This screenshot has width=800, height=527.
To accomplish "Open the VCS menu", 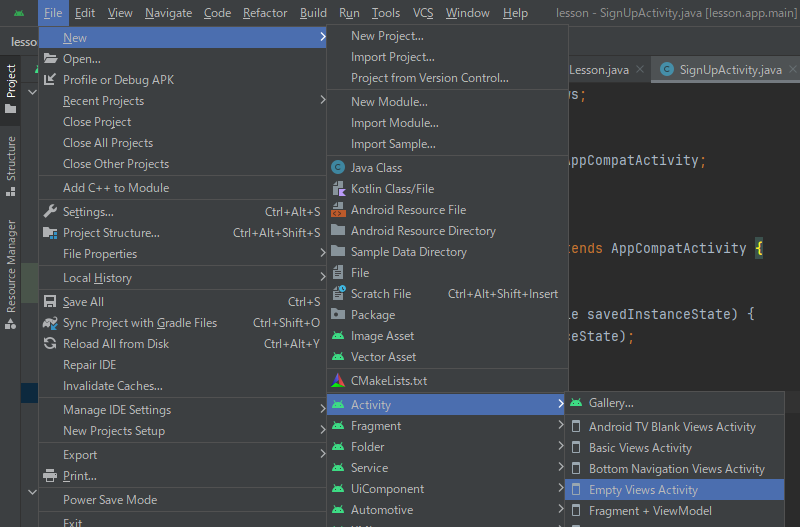I will 423,13.
